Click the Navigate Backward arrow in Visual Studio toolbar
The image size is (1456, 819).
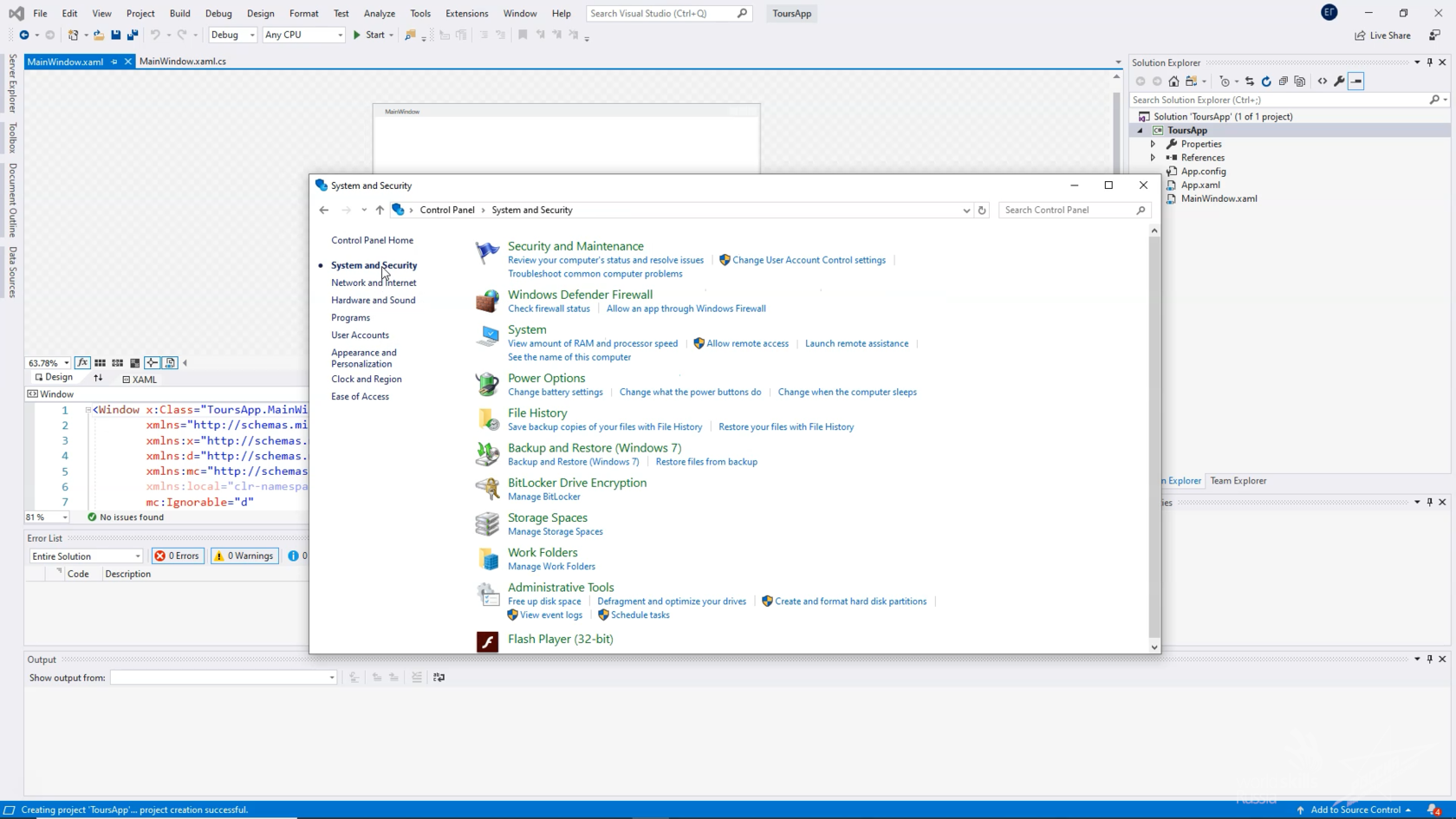coord(24,35)
